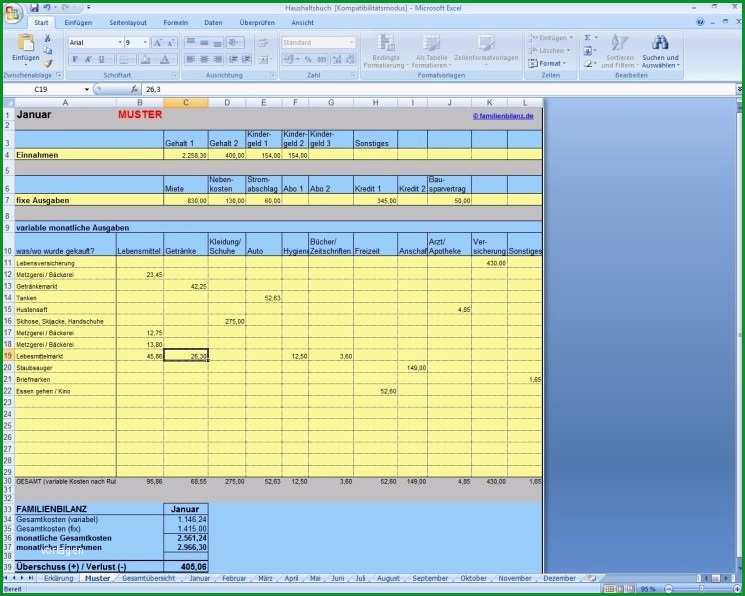Click the Office button logo
The image size is (745, 596).
[x=13, y=14]
